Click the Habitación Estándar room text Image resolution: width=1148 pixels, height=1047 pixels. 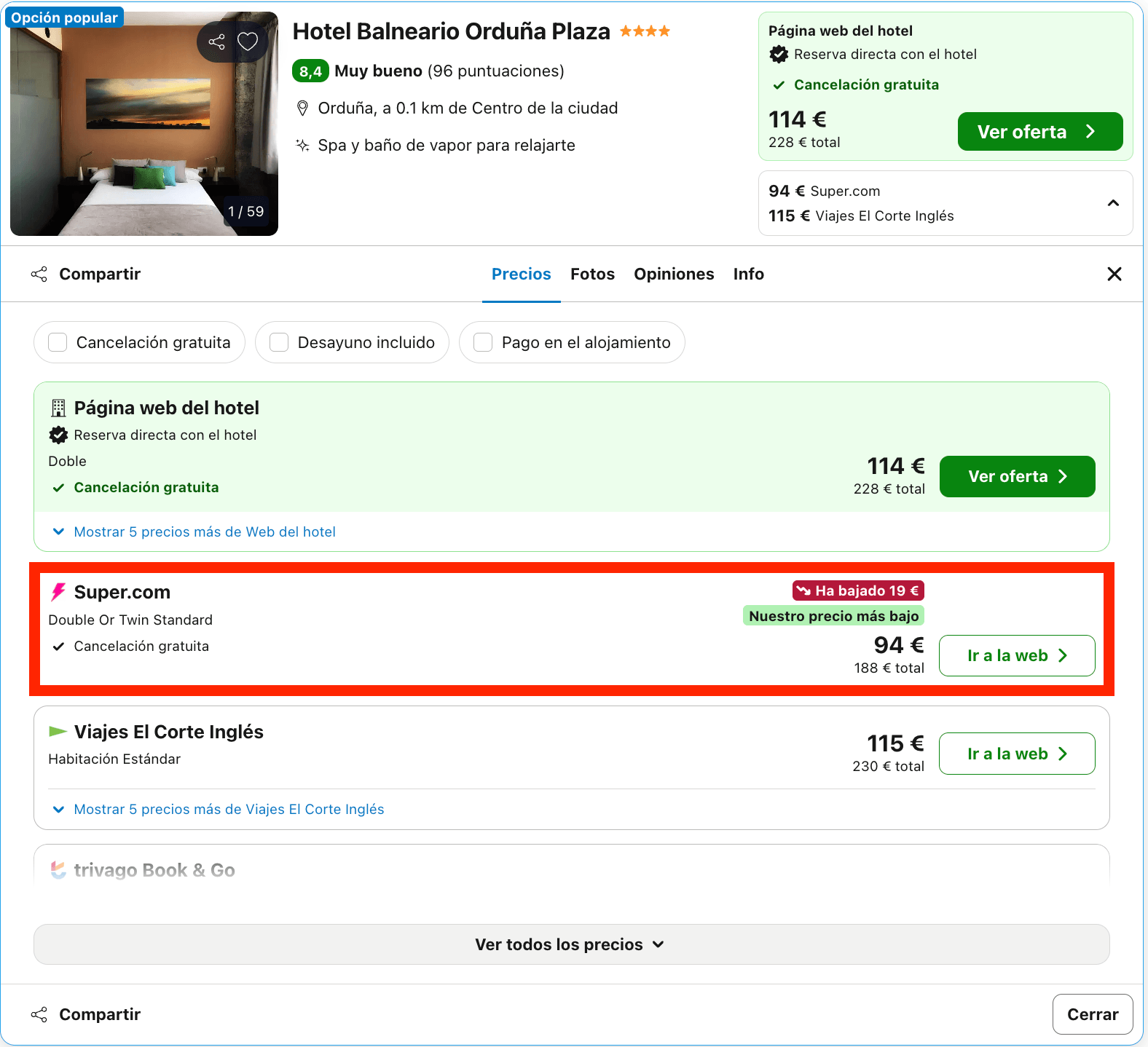pyautogui.click(x=114, y=759)
